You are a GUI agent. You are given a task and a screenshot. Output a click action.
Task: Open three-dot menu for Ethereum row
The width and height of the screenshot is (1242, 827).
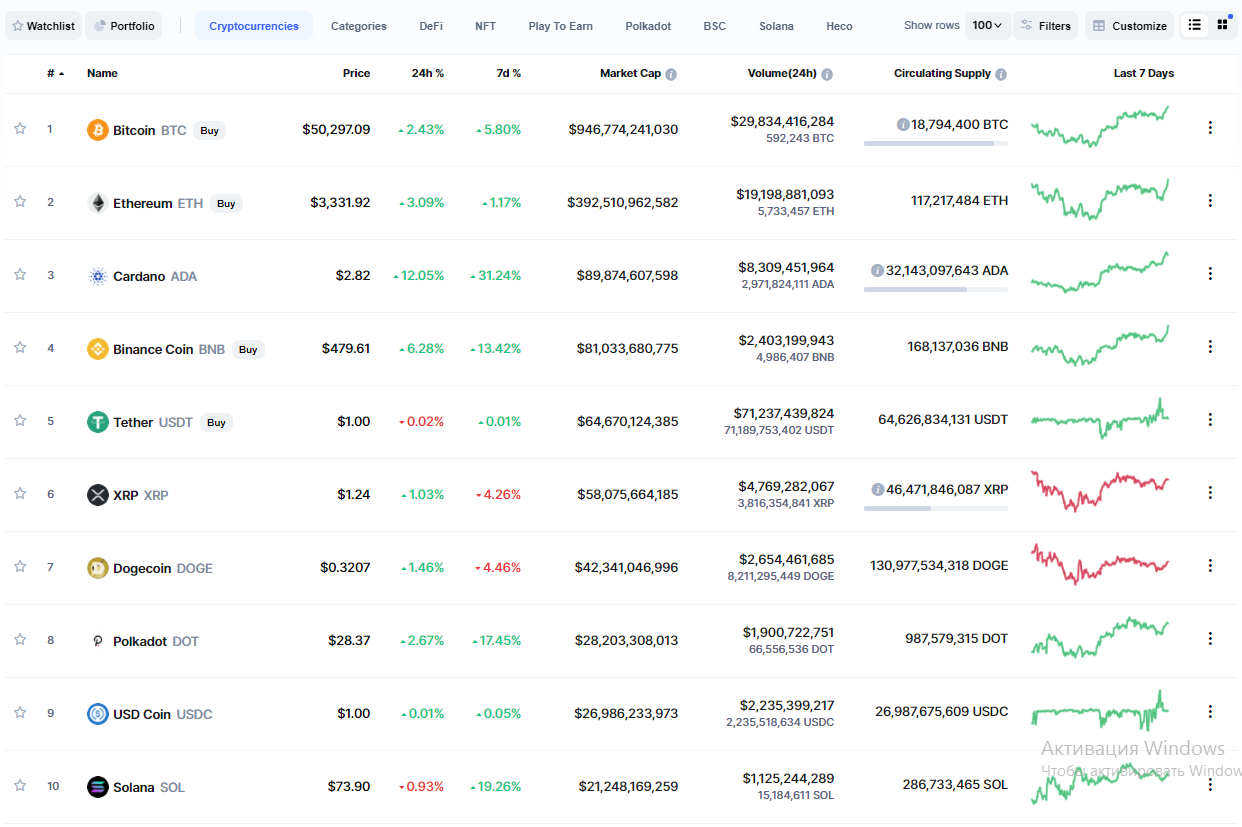1210,200
